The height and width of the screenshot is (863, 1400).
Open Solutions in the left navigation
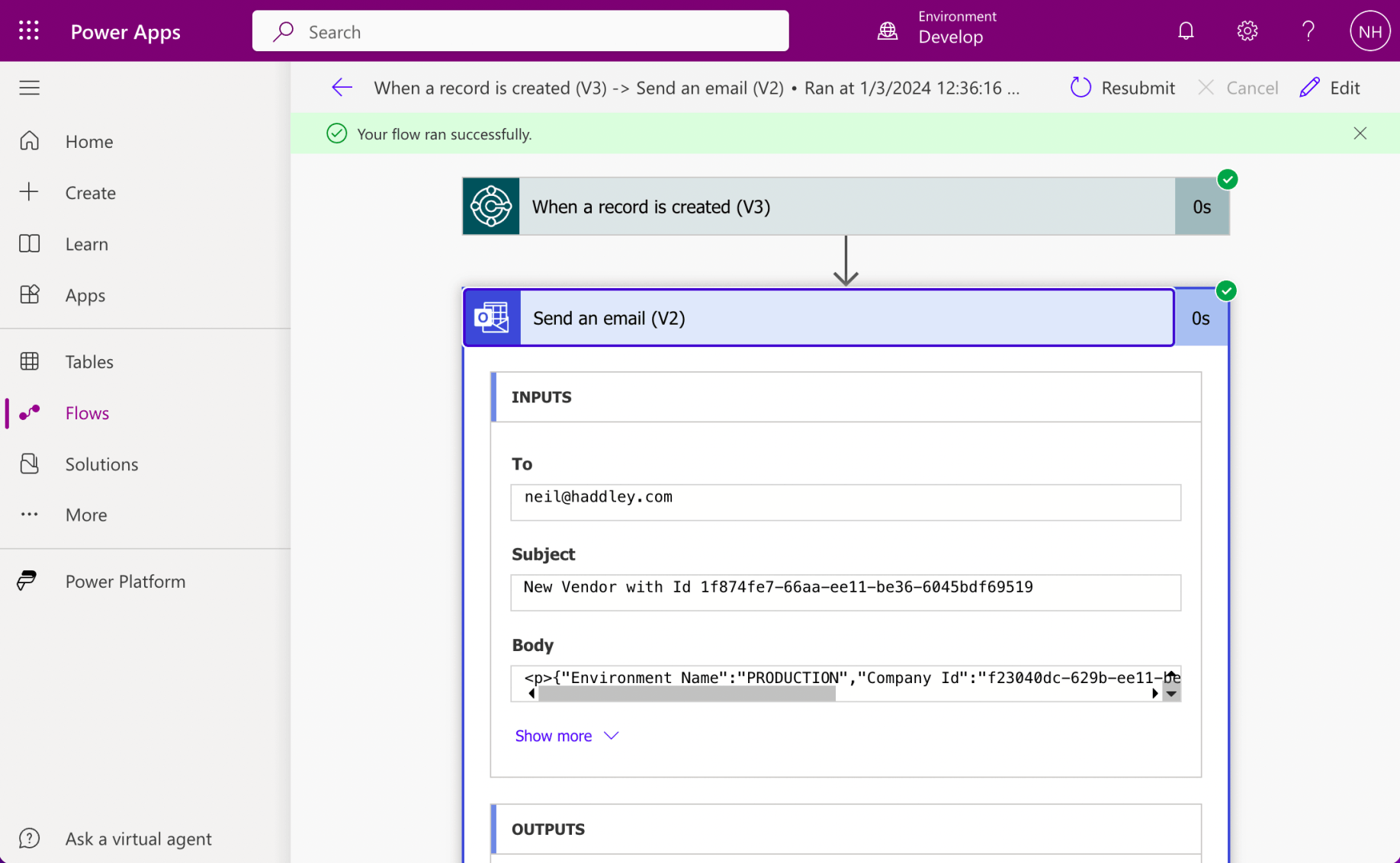[101, 464]
